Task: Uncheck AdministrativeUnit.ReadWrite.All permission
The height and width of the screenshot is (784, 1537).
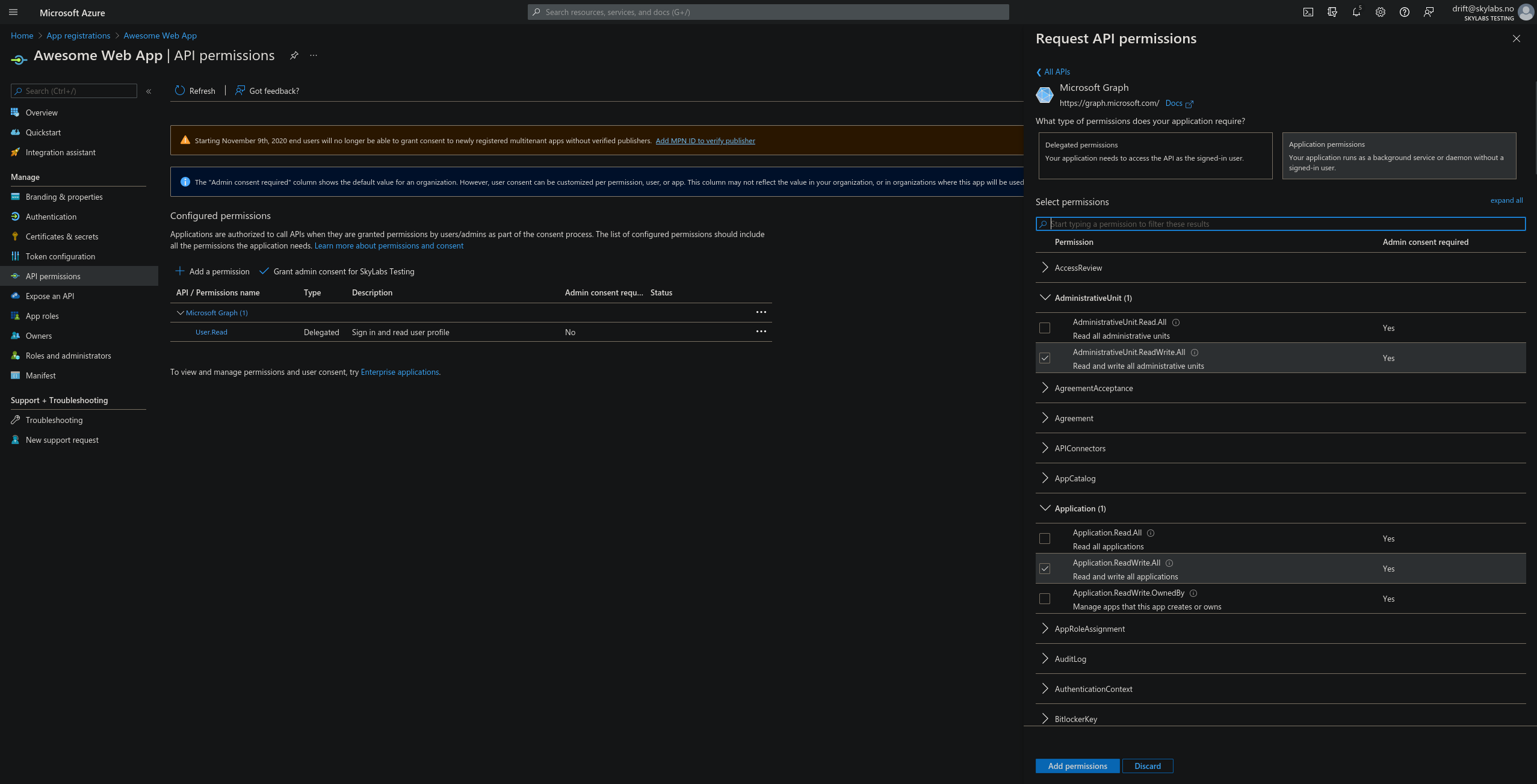Action: click(x=1045, y=358)
